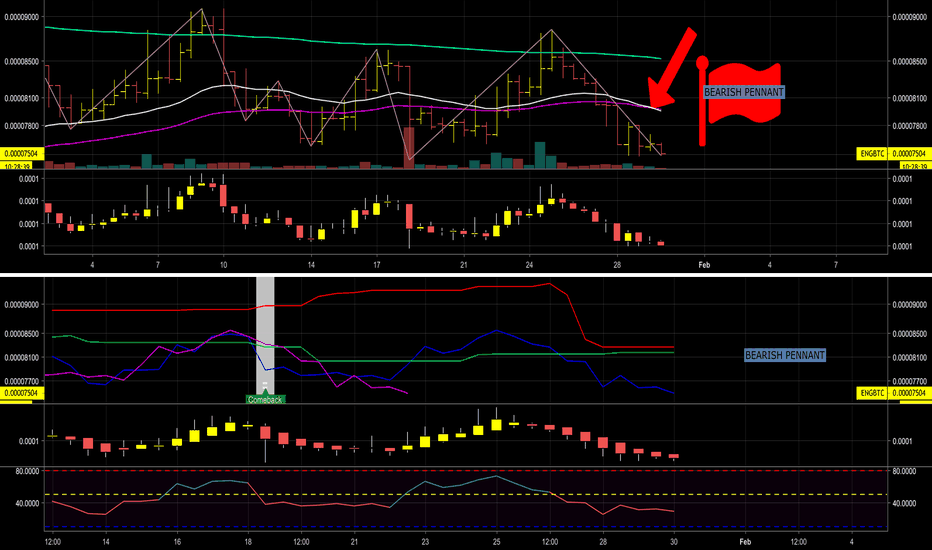Click the 80.0000 level on the left RSI axis
The height and width of the screenshot is (550, 932).
tap(27, 471)
